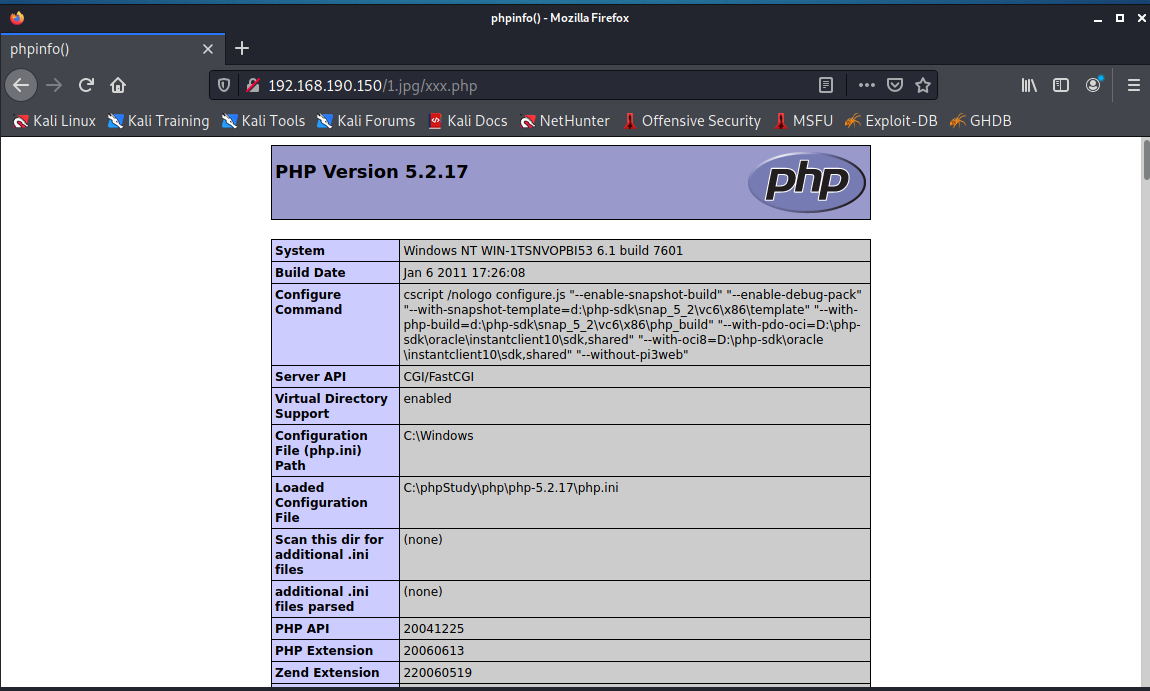1150x691 pixels.
Task: Bookmark this page with star icon
Action: [923, 85]
